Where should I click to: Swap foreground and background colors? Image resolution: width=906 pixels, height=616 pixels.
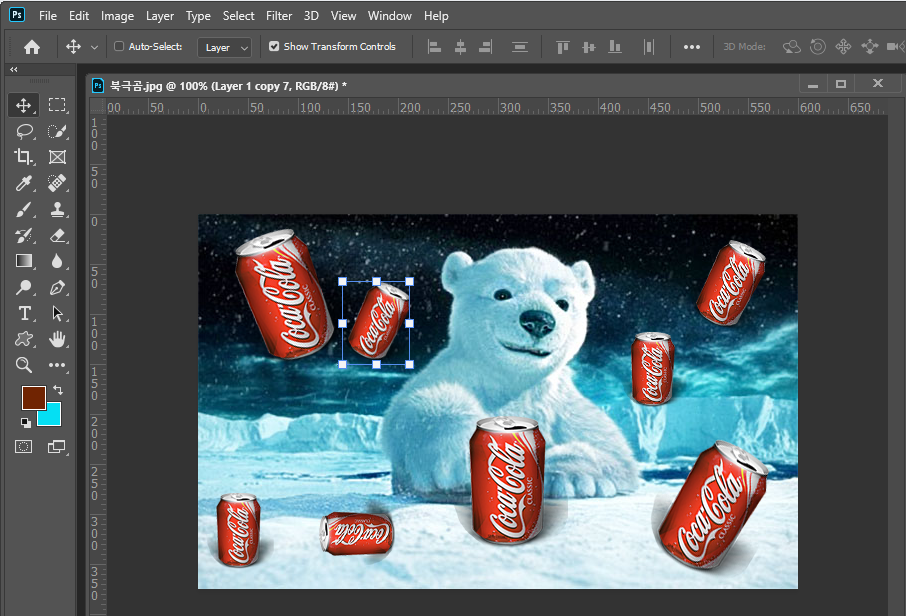click(x=57, y=390)
